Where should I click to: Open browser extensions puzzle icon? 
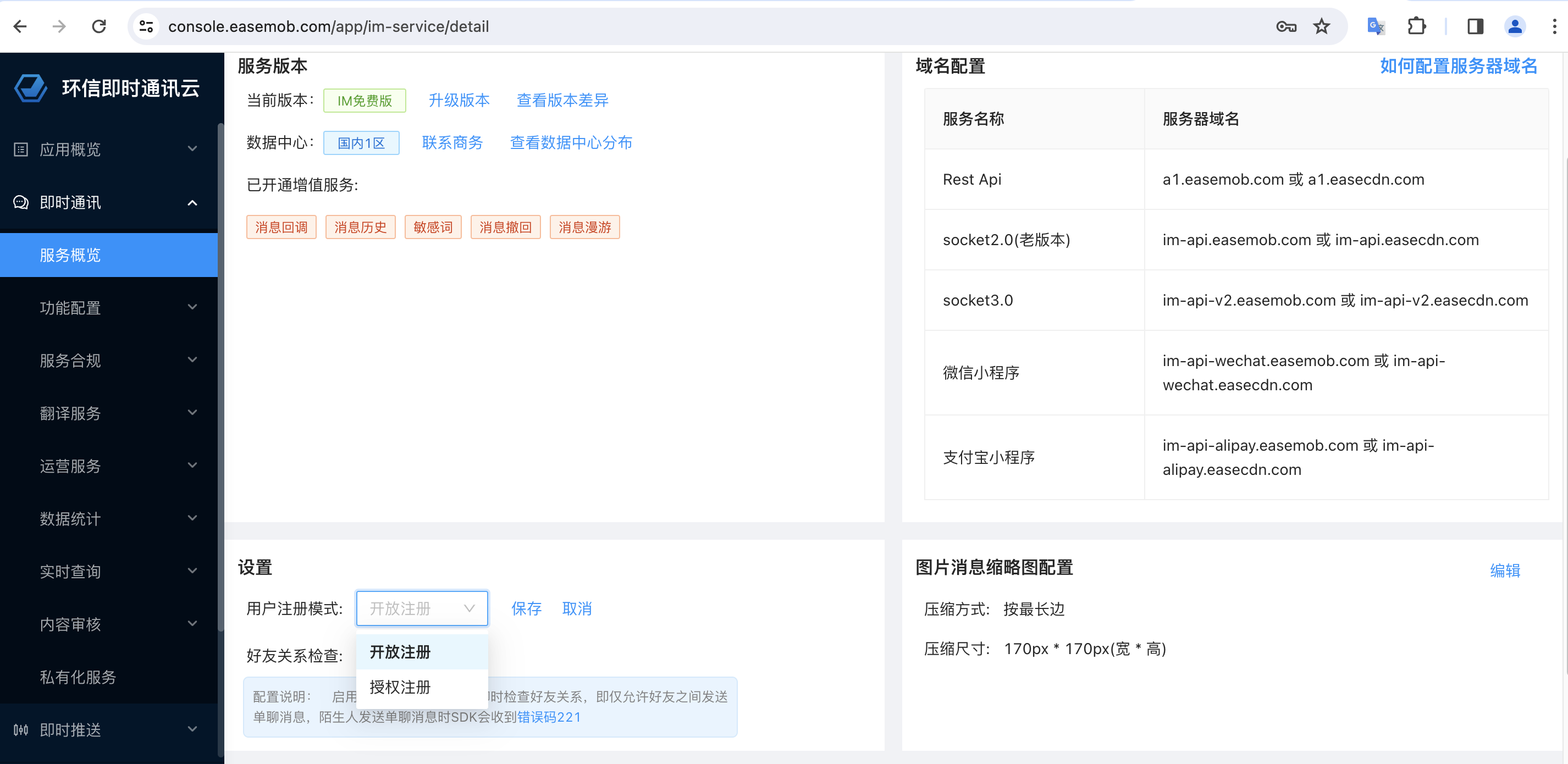coord(1416,26)
